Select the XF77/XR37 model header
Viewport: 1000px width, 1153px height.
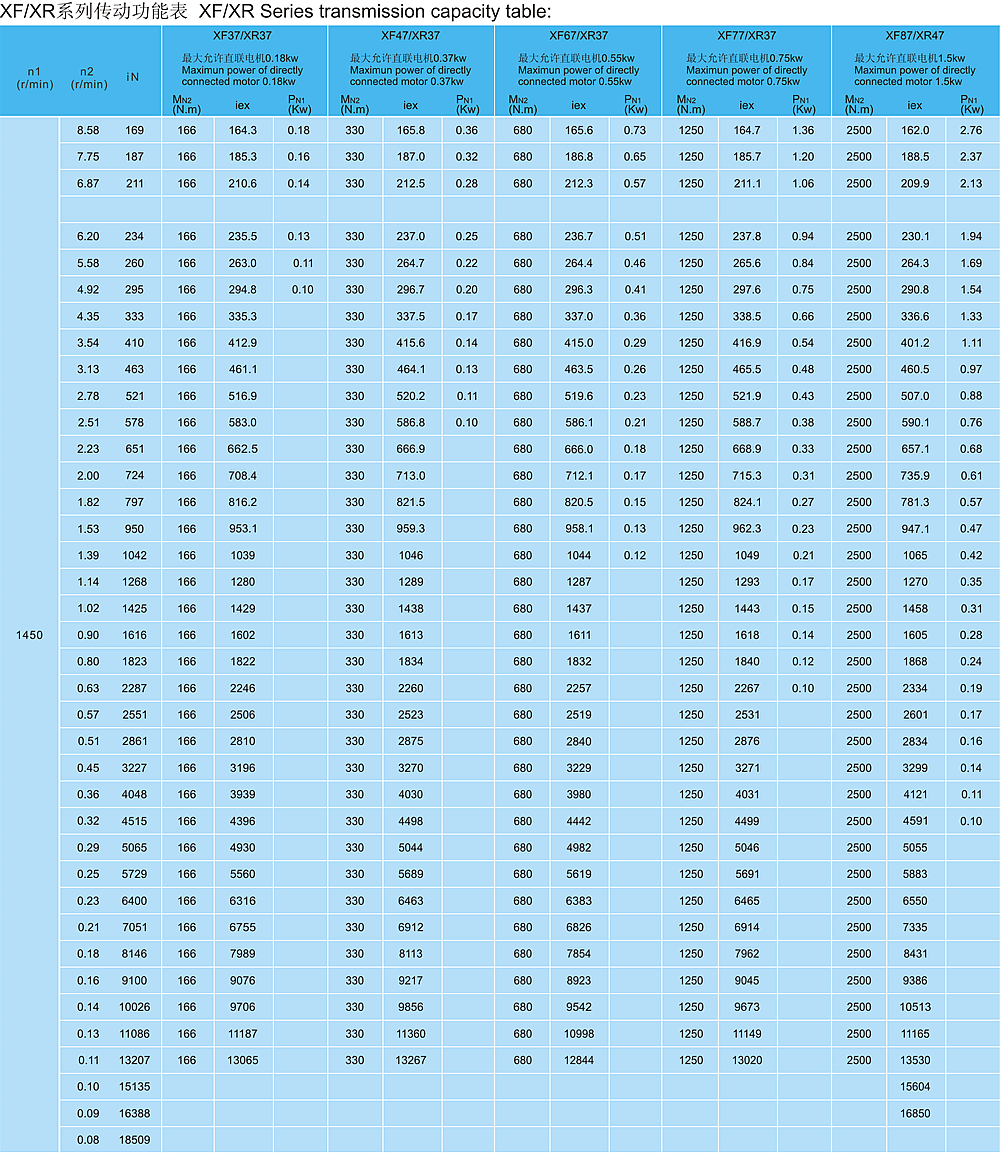pyautogui.click(x=746, y=35)
